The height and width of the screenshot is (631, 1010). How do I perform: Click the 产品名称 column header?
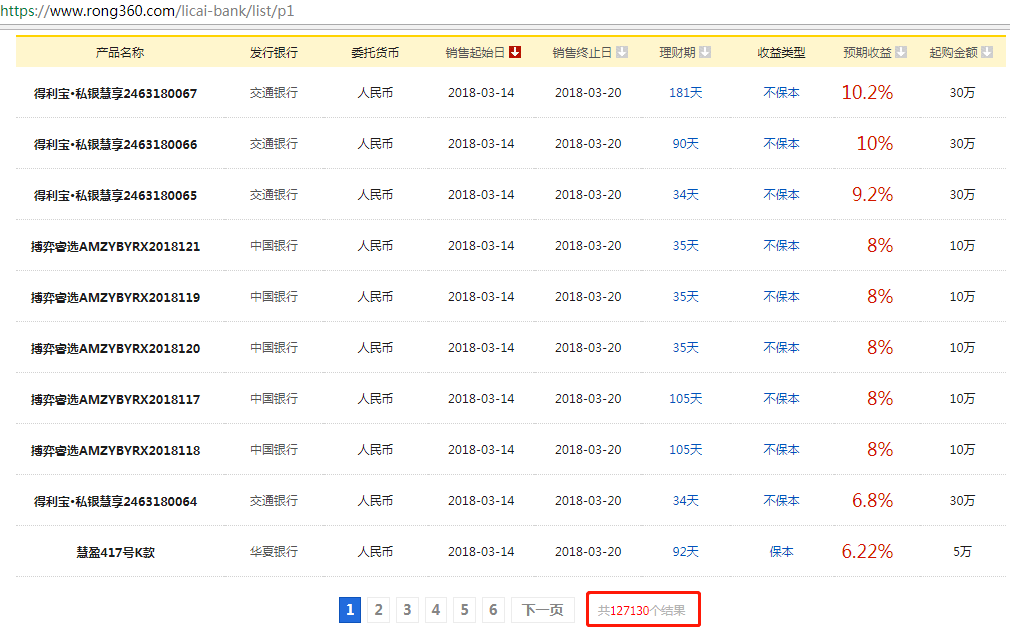click(x=120, y=52)
